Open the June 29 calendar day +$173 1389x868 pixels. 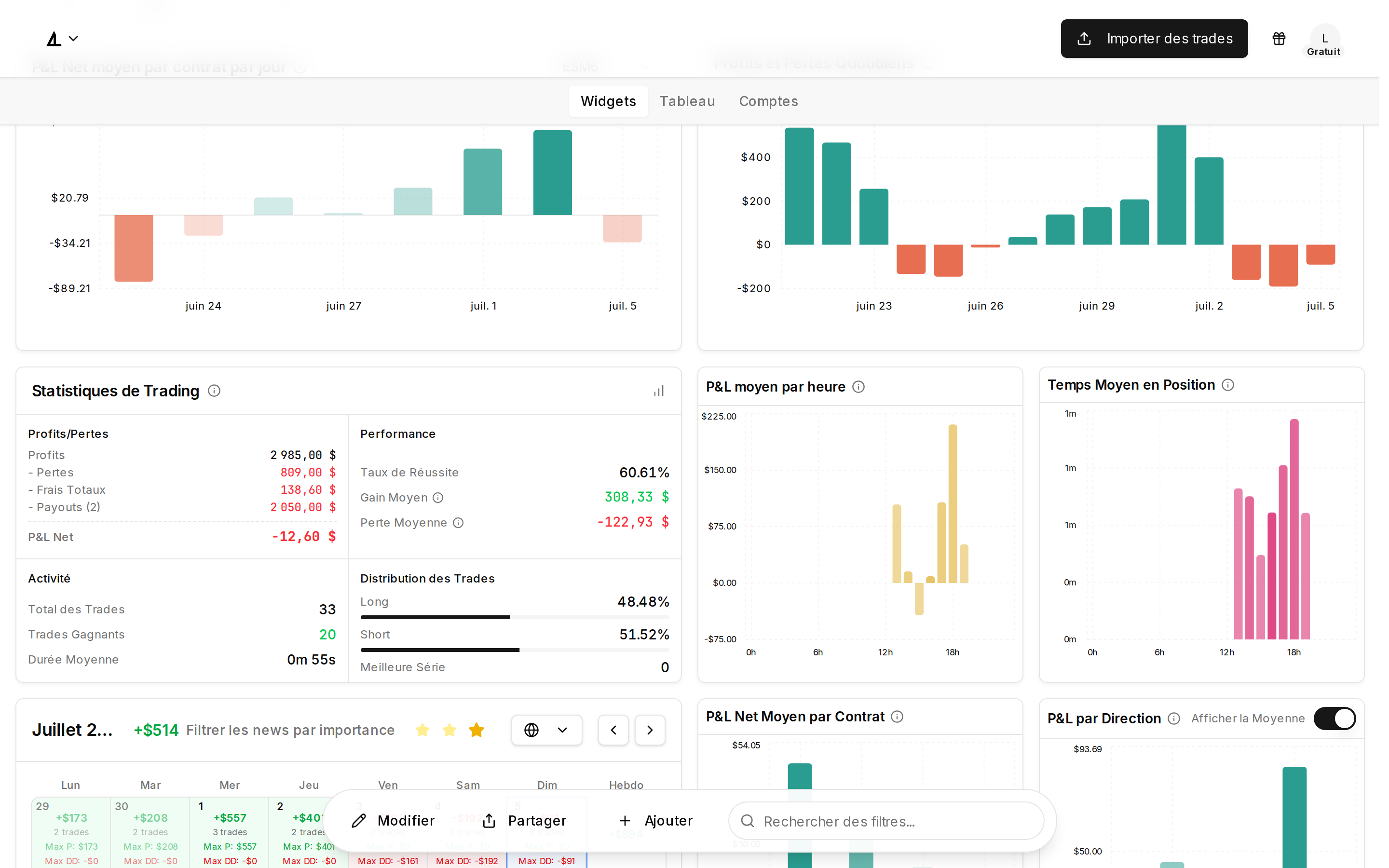(x=71, y=832)
